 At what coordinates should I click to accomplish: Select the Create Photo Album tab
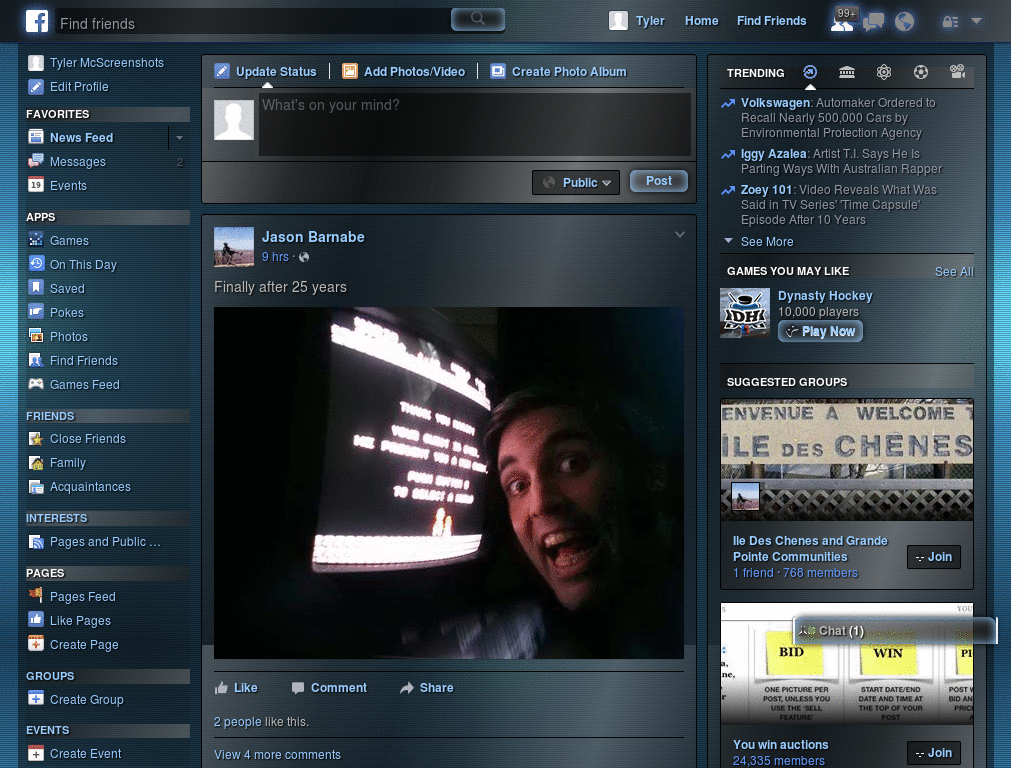pyautogui.click(x=558, y=71)
